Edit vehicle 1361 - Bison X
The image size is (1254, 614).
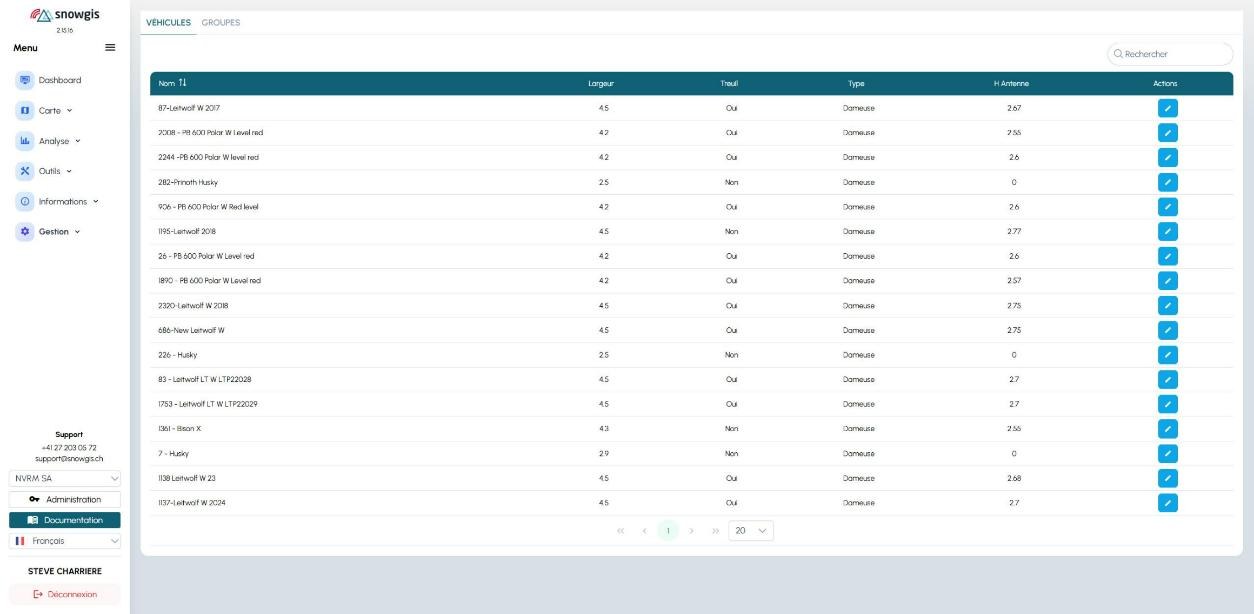pyautogui.click(x=1167, y=429)
